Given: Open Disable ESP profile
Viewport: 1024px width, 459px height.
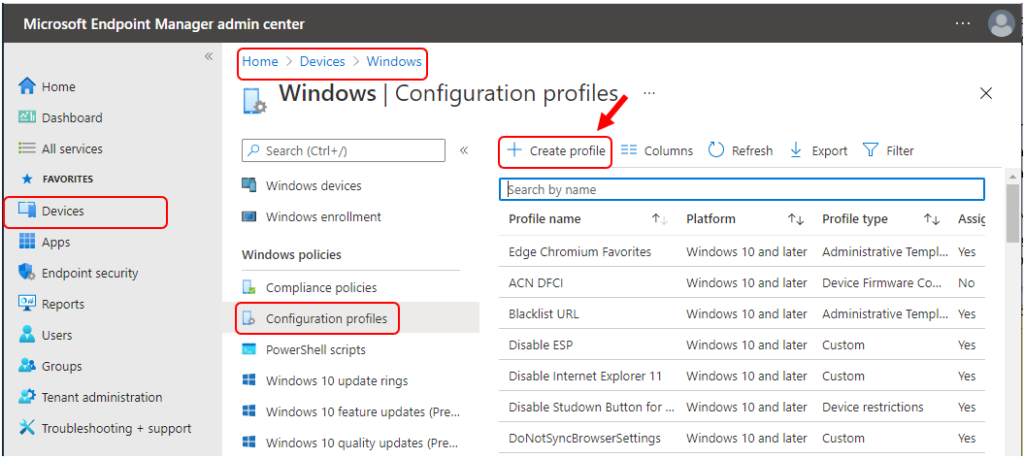Looking at the screenshot, I should (x=541, y=345).
